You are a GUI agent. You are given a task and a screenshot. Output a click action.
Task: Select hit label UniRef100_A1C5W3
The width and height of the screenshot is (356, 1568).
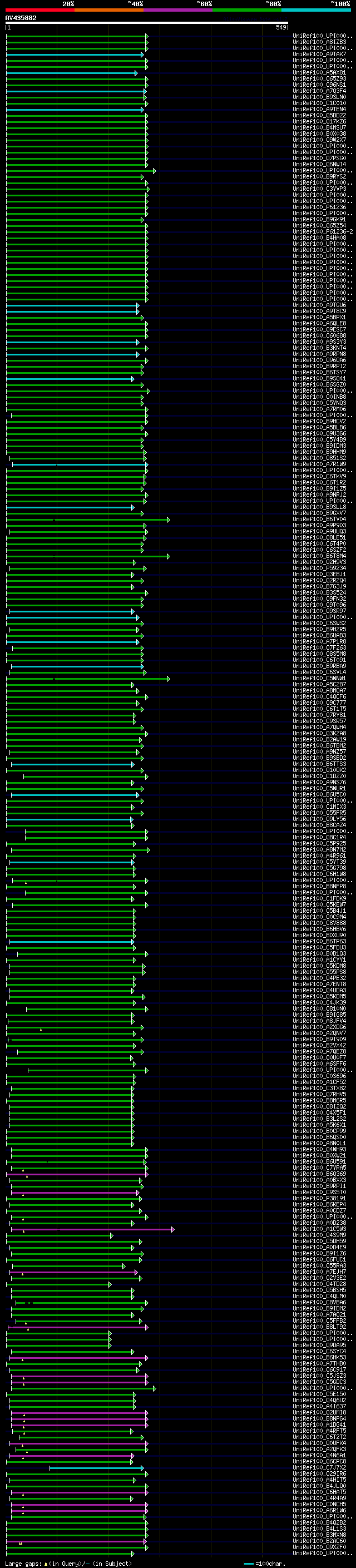319,1229
